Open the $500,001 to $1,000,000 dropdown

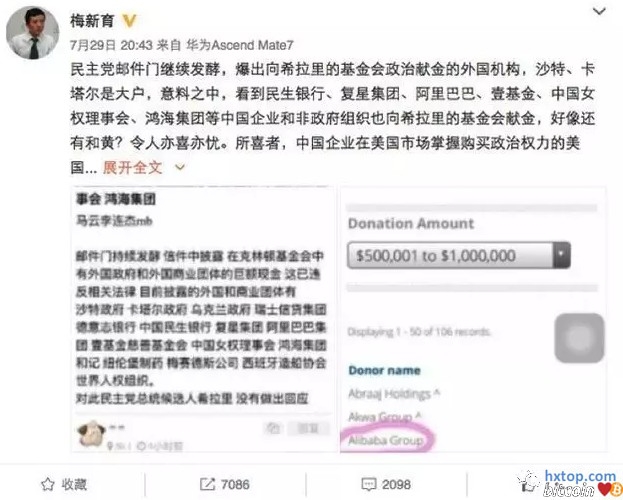459,255
